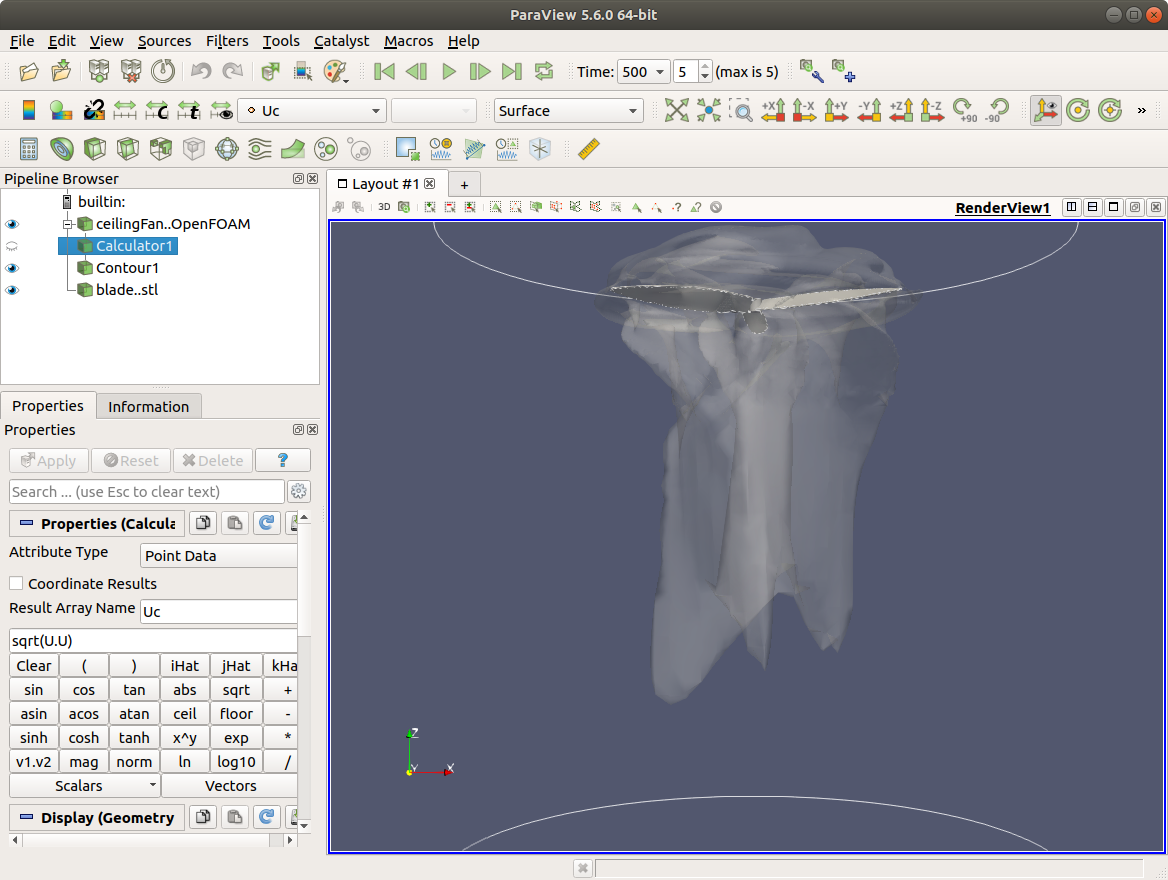Viewport: 1168px width, 880px height.
Task: Open the Attribute Type dropdown
Action: pos(219,556)
